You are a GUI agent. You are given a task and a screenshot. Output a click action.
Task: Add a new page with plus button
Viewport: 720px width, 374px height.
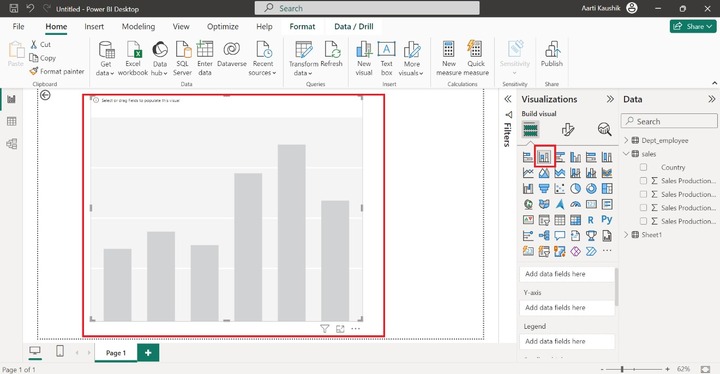coord(148,353)
